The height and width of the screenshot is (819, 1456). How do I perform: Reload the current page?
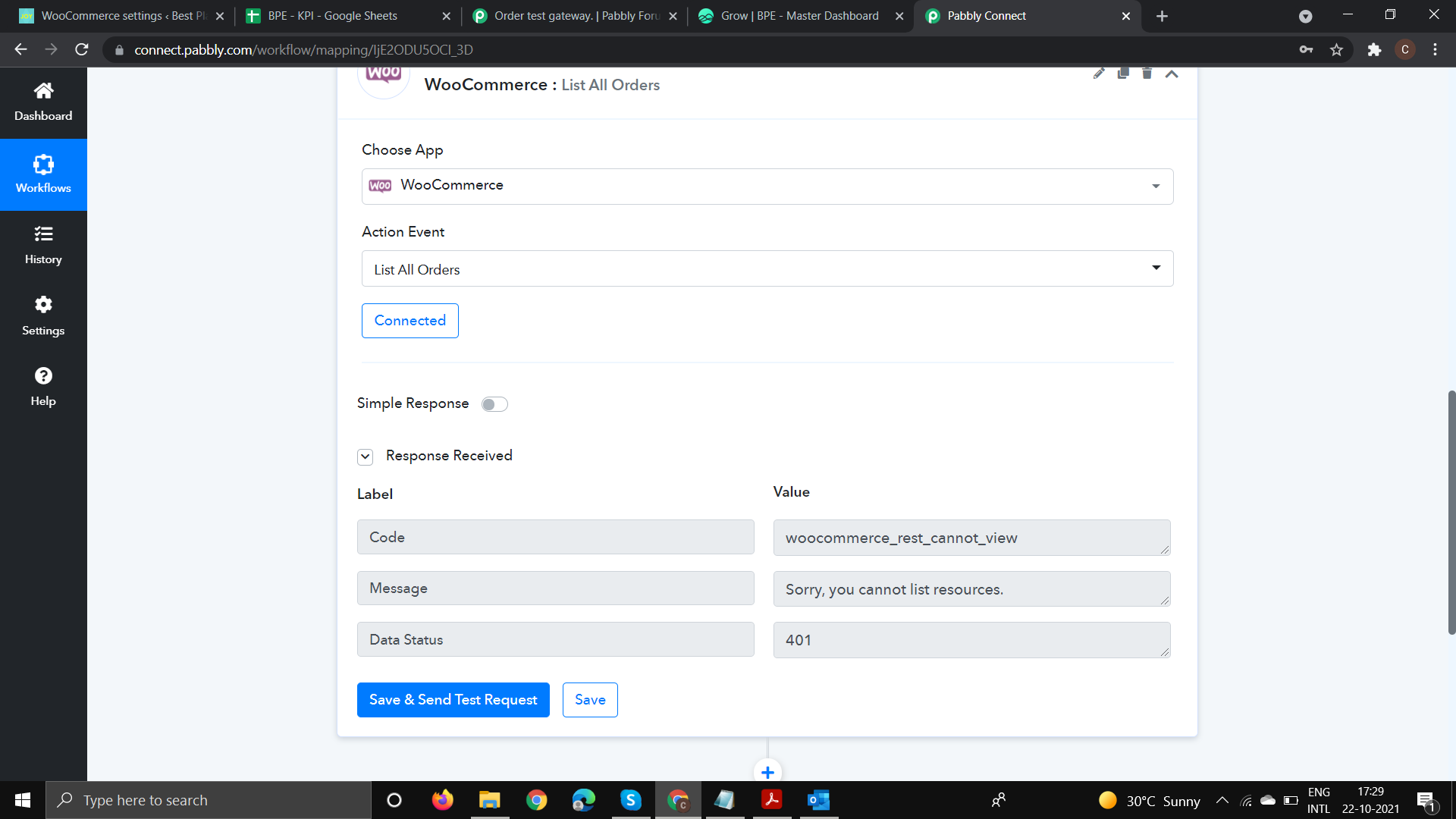82,49
